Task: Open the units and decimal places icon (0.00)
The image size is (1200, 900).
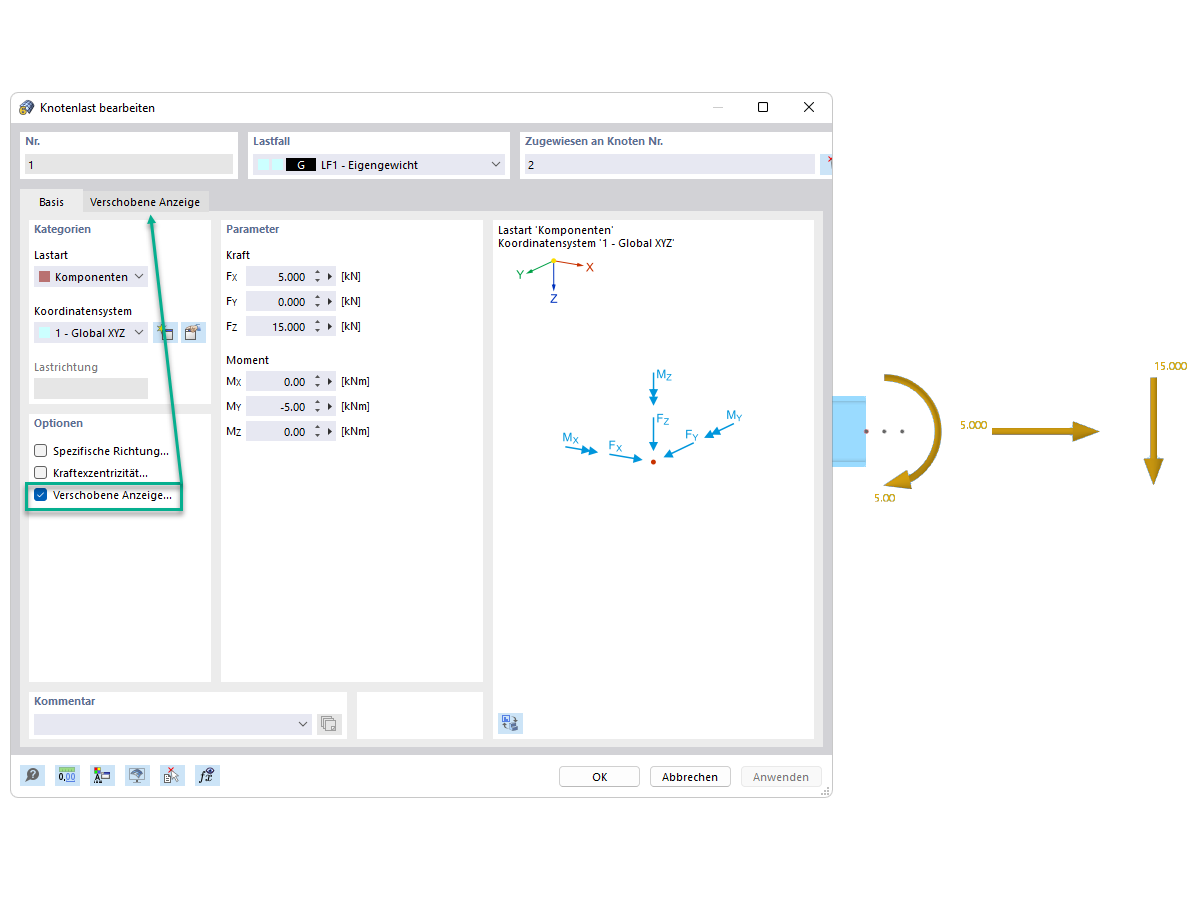Action: [x=67, y=775]
